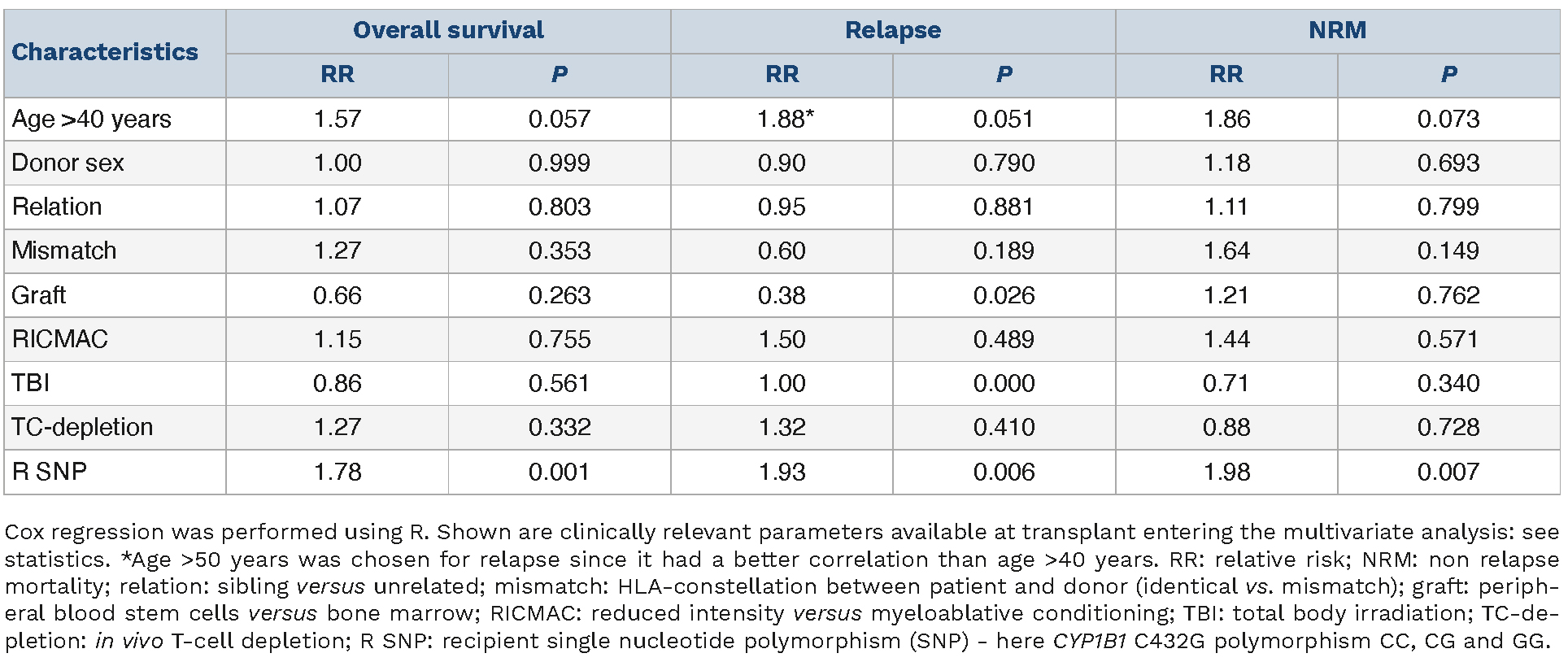Screen dimensions: 1568x662
Task: Select the 1.98 NRM RR cell
Action: [x=1226, y=472]
